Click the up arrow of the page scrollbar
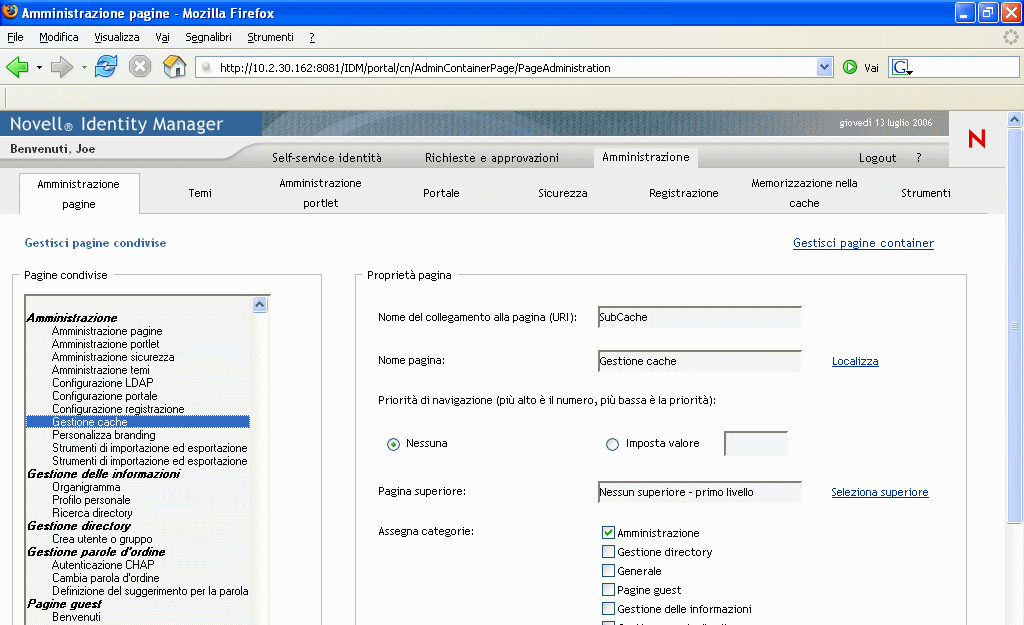The width and height of the screenshot is (1024, 625). 1014,119
